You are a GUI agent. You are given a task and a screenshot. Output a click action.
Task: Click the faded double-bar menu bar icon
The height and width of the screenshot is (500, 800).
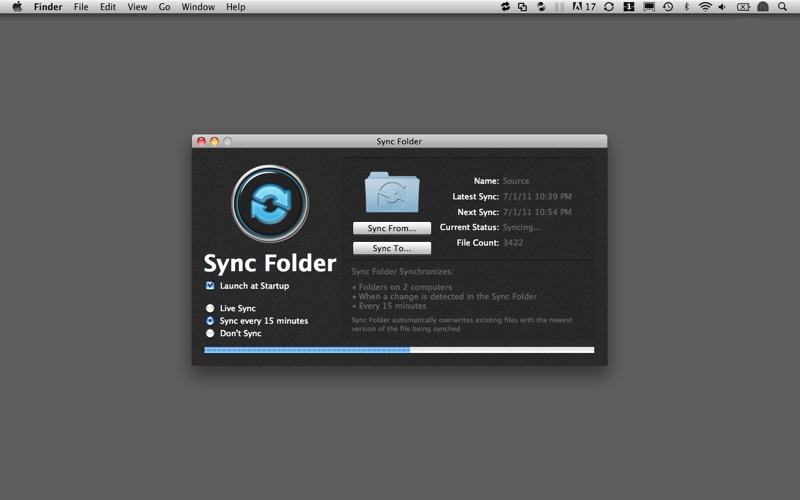click(560, 7)
